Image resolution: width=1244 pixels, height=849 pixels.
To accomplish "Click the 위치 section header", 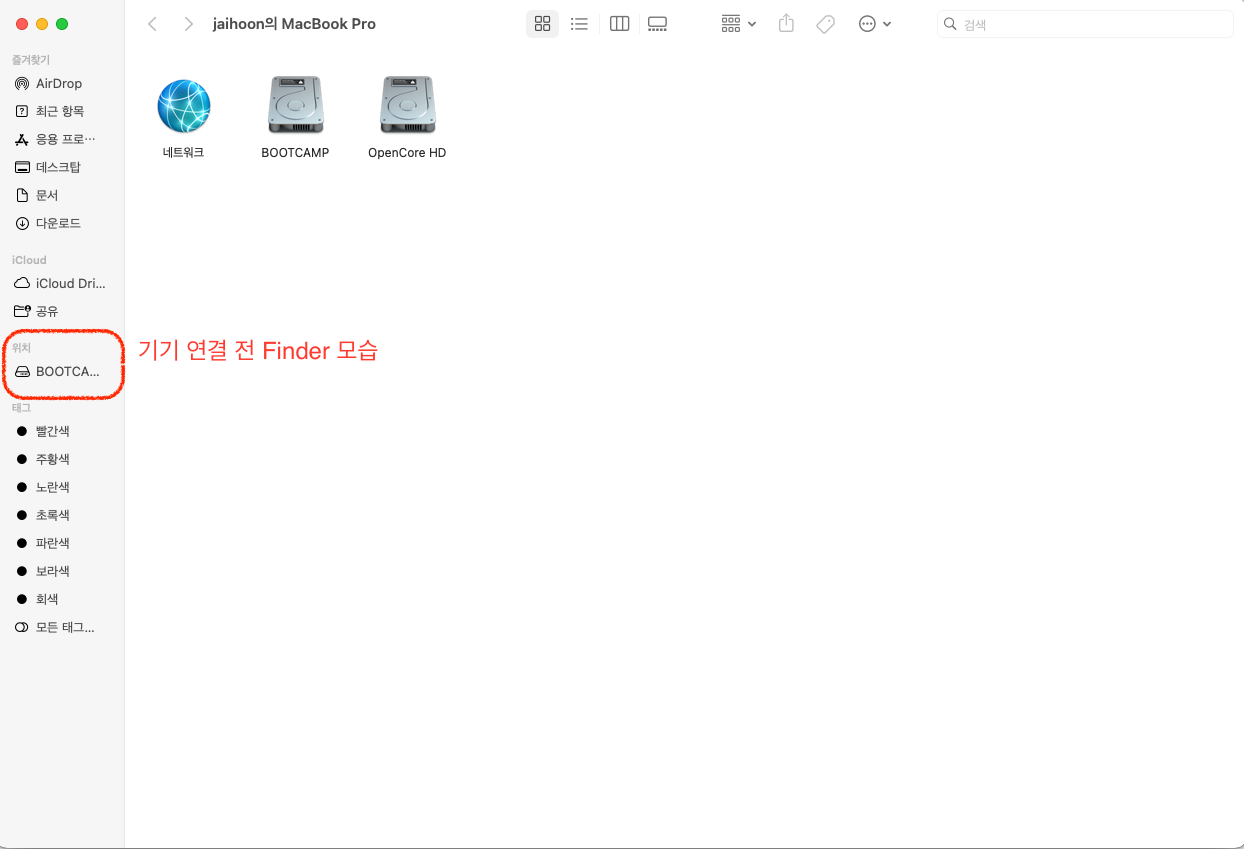I will tap(21, 348).
